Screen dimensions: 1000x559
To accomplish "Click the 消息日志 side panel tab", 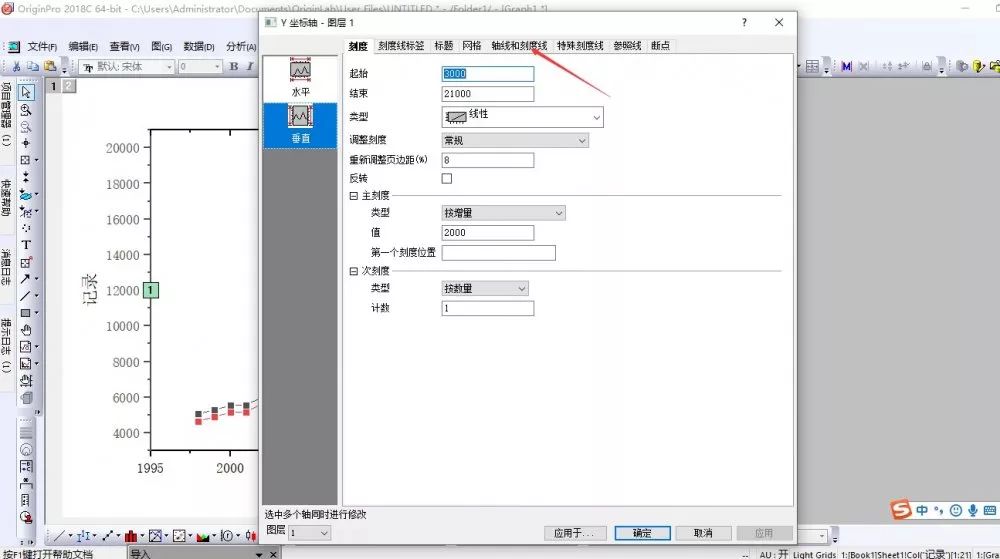I will 6,266.
